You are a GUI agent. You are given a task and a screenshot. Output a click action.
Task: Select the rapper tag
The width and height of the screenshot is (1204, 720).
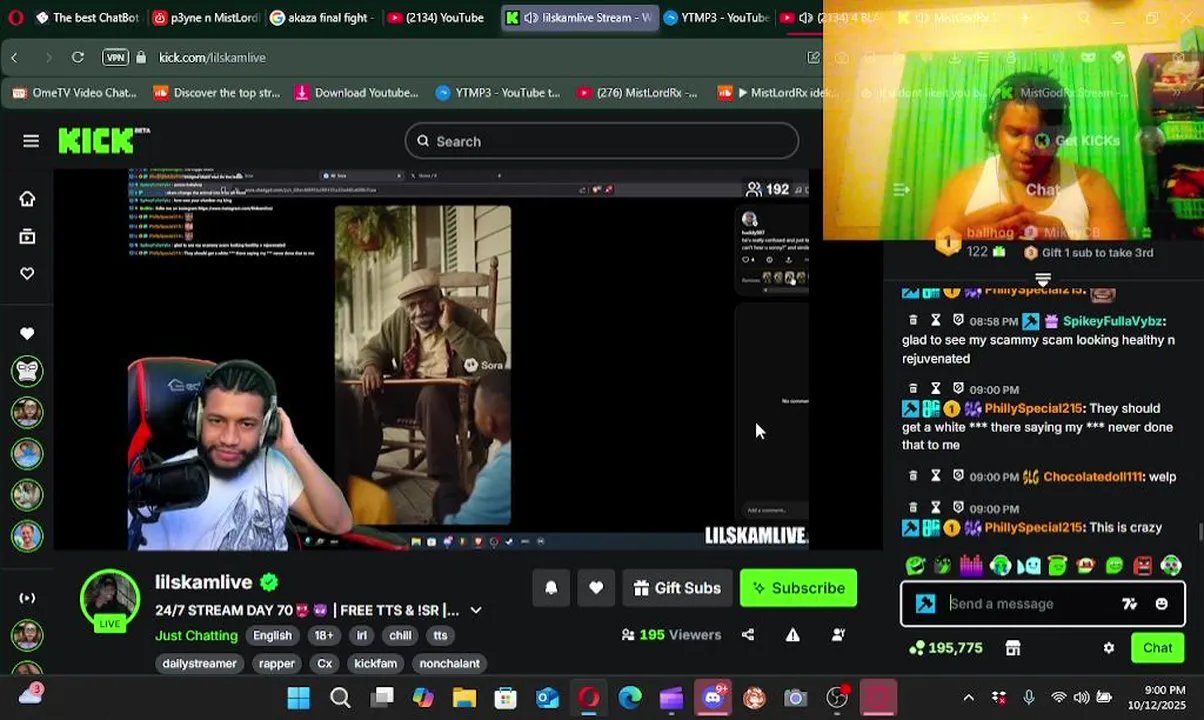pyautogui.click(x=277, y=663)
